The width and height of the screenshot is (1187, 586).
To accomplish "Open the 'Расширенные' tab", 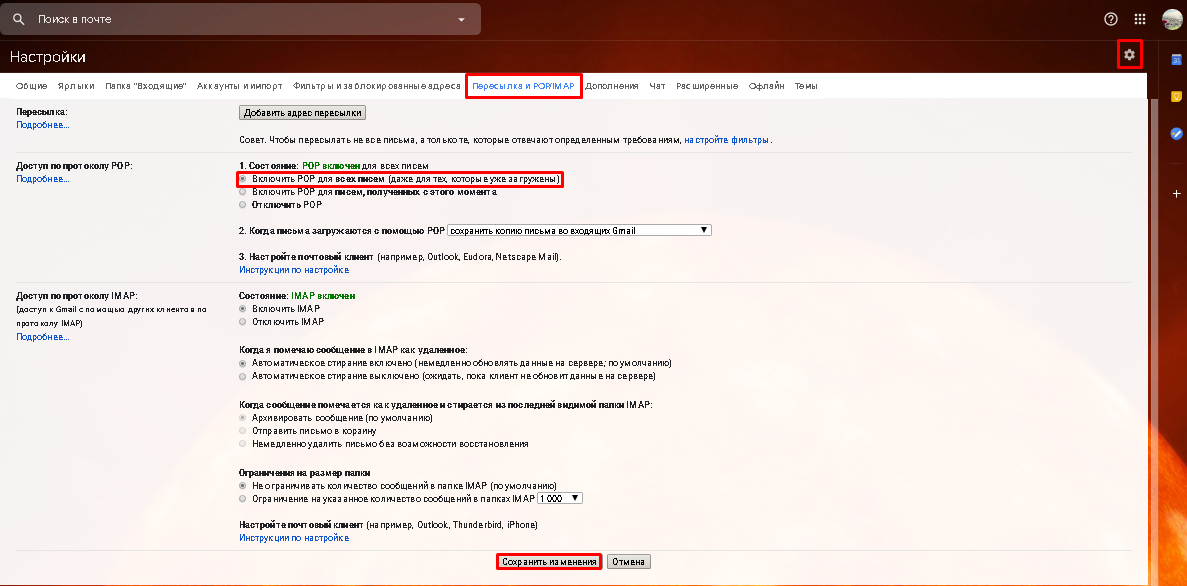I will tap(707, 86).
